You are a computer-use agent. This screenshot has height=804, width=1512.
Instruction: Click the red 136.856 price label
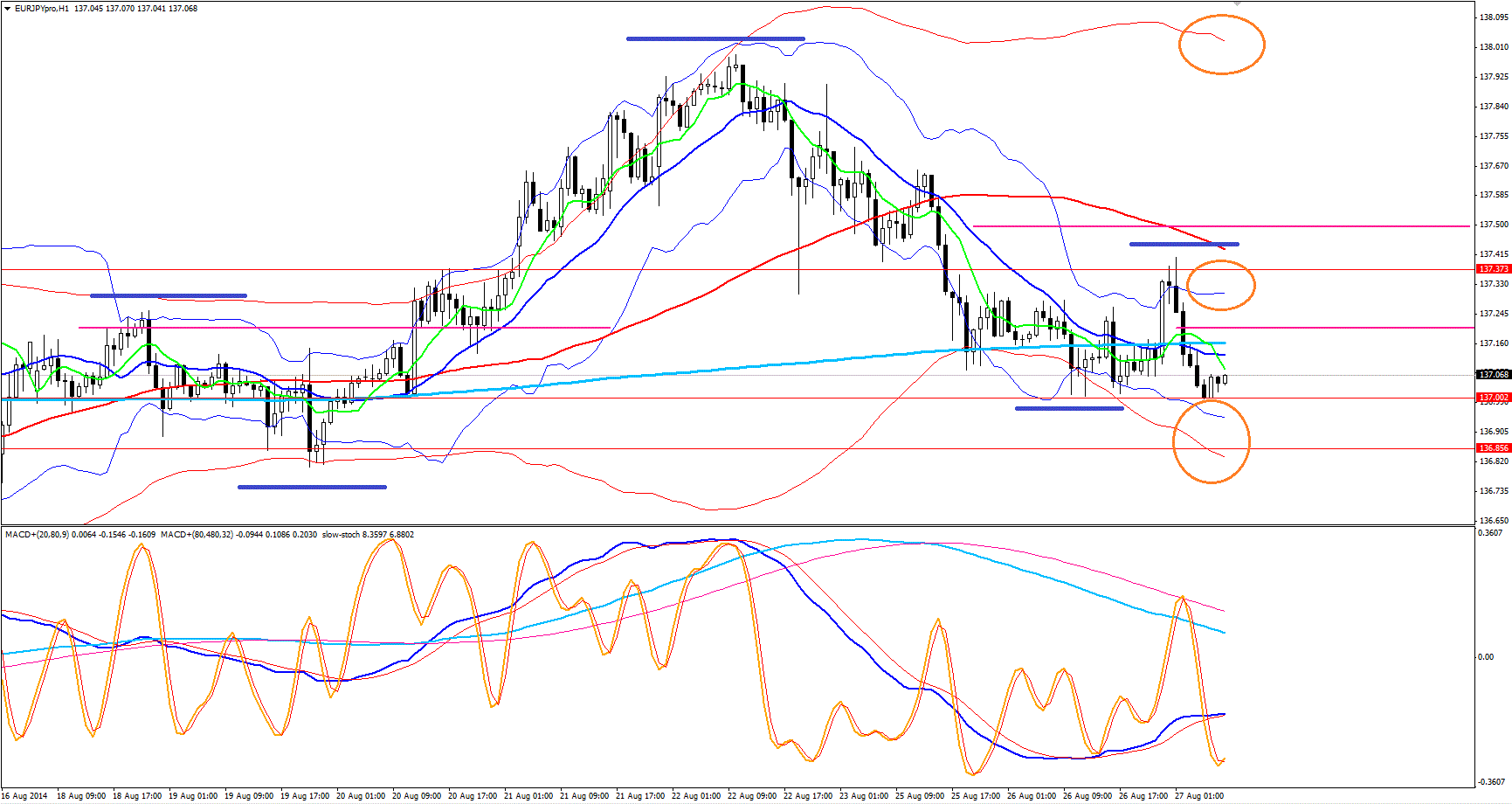[x=1493, y=448]
